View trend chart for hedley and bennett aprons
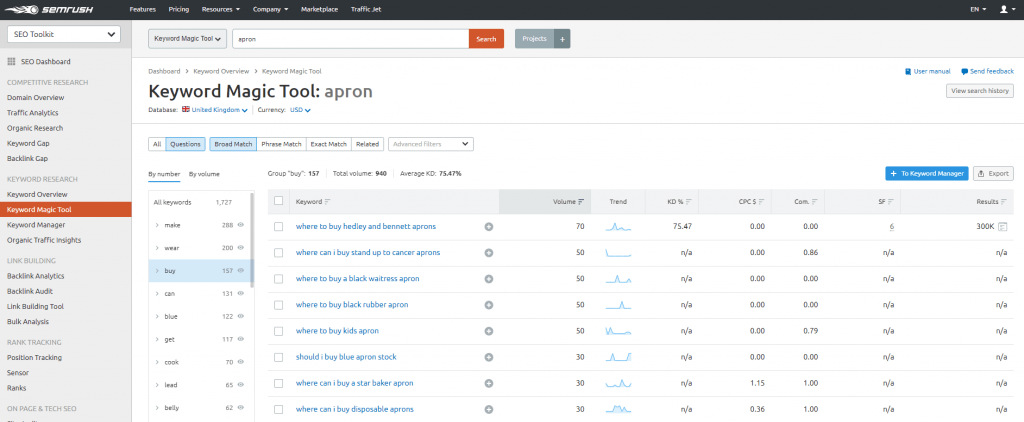The height and width of the screenshot is (422, 1024). [x=618, y=227]
